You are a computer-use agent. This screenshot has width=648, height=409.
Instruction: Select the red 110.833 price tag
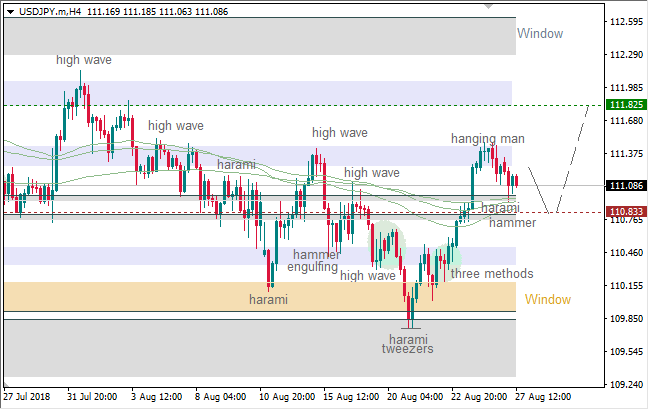point(626,212)
